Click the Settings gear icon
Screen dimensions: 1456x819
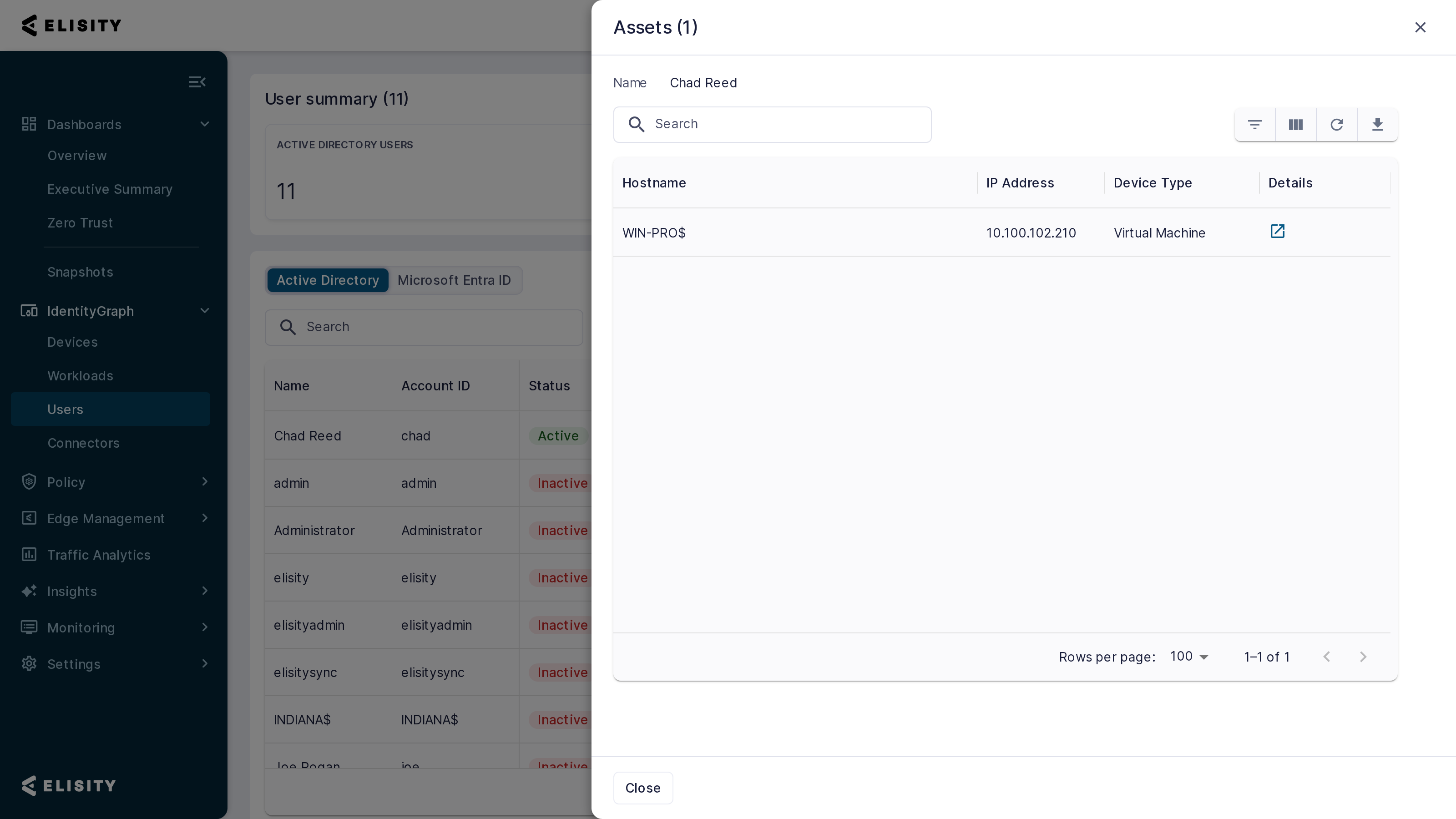[x=29, y=663]
